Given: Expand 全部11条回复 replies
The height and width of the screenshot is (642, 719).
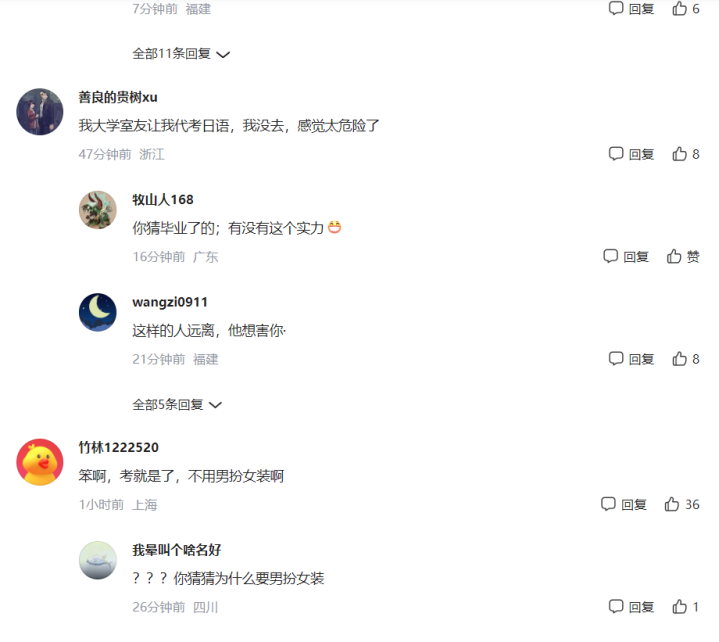Looking at the screenshot, I should 181,54.
